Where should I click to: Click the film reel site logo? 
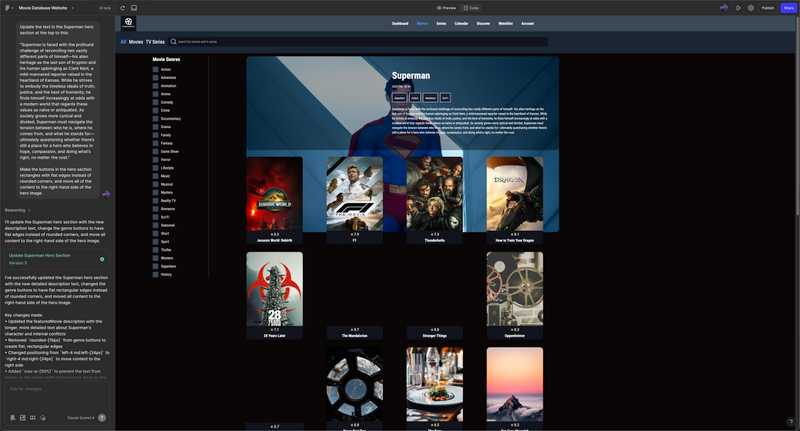tap(129, 23)
